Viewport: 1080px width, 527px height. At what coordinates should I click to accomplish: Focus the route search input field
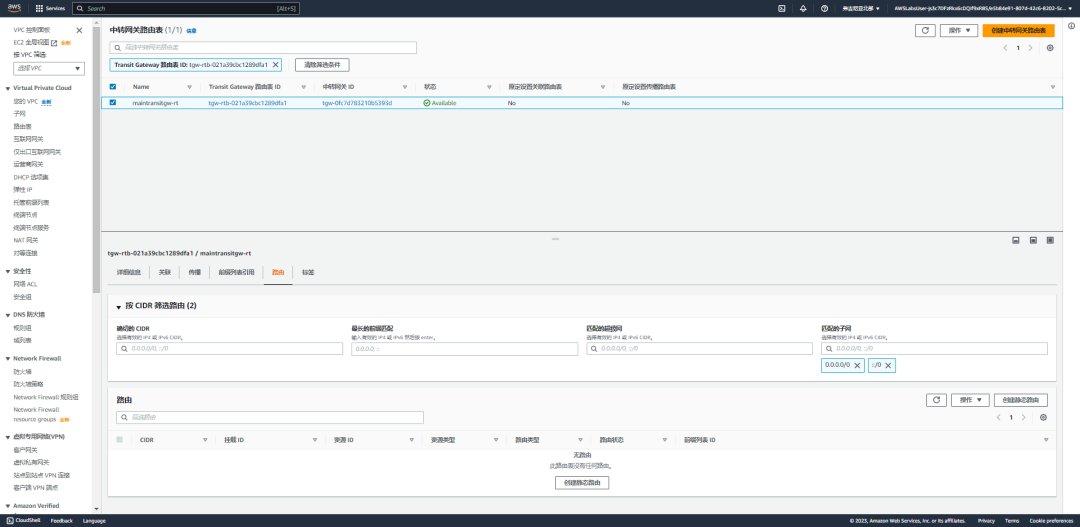(270, 417)
